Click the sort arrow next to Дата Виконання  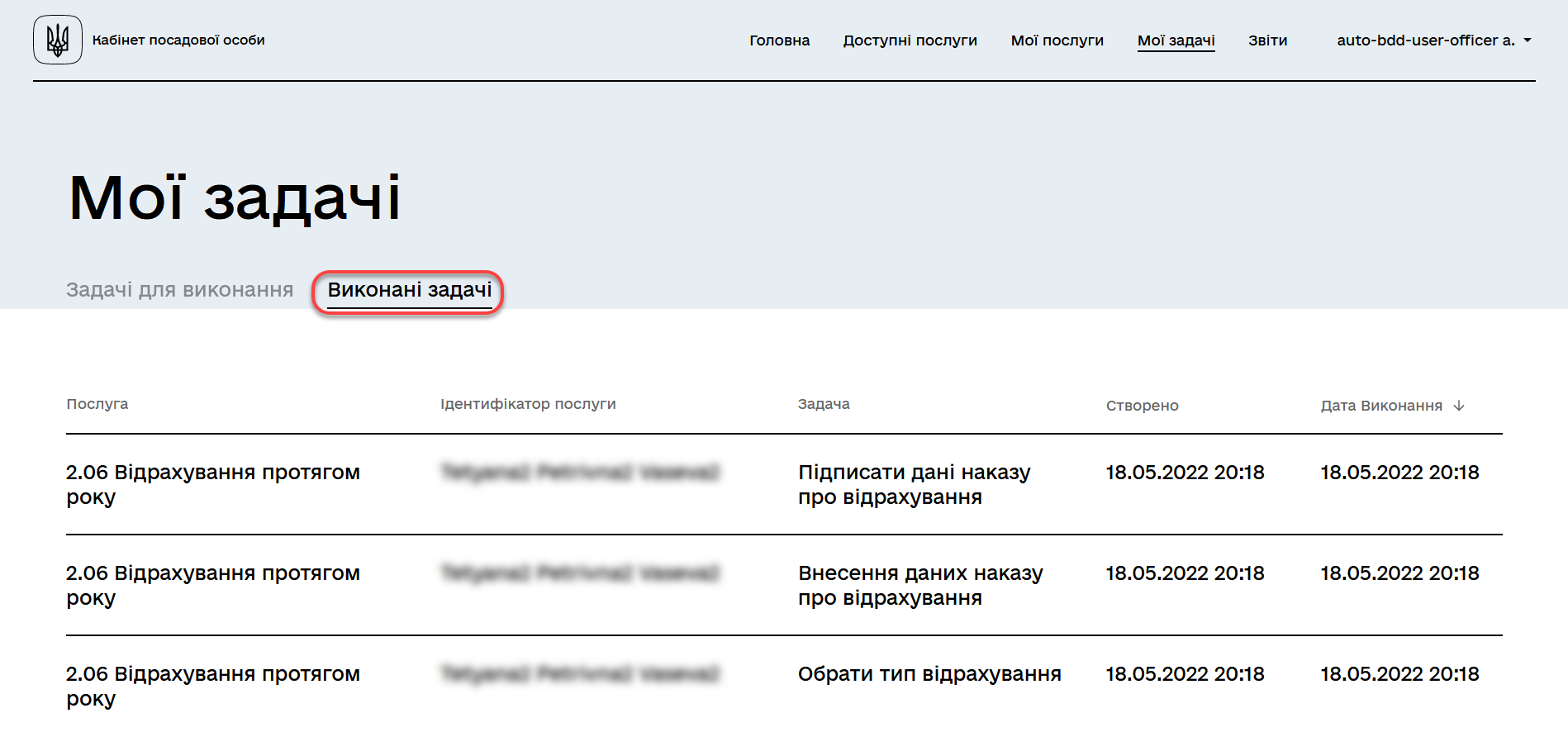pyautogui.click(x=1459, y=406)
